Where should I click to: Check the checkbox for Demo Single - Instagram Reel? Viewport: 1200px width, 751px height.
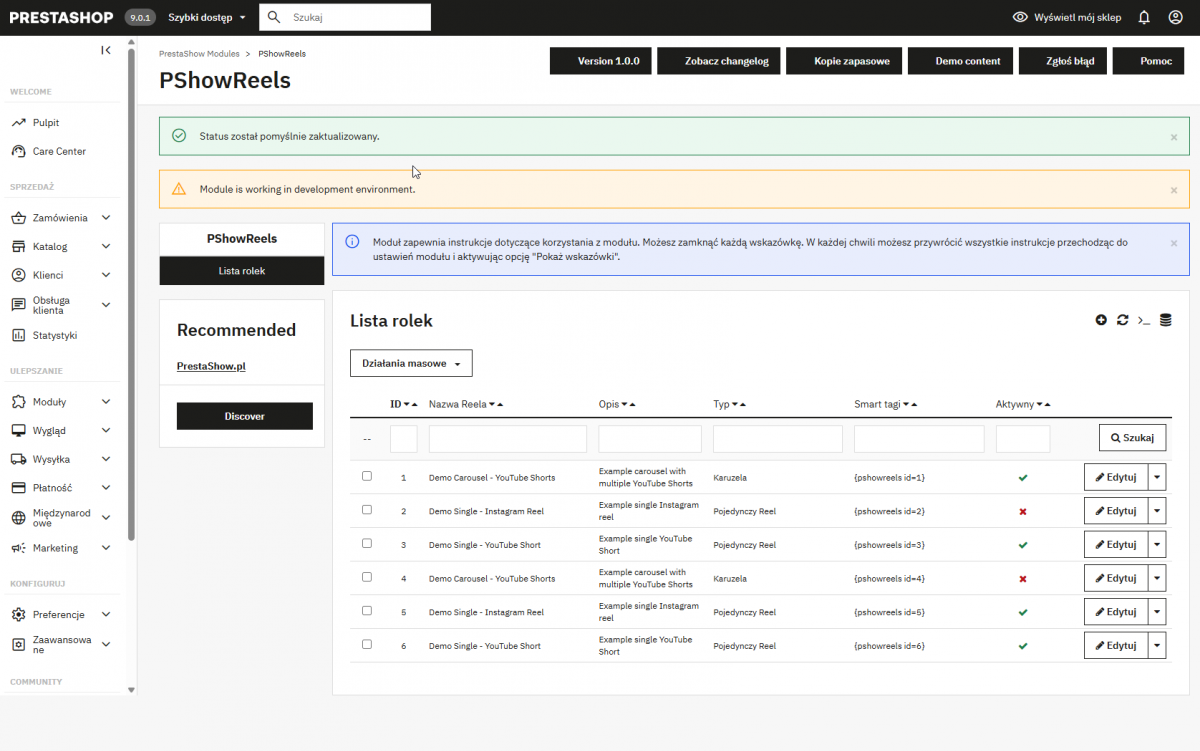click(366, 510)
